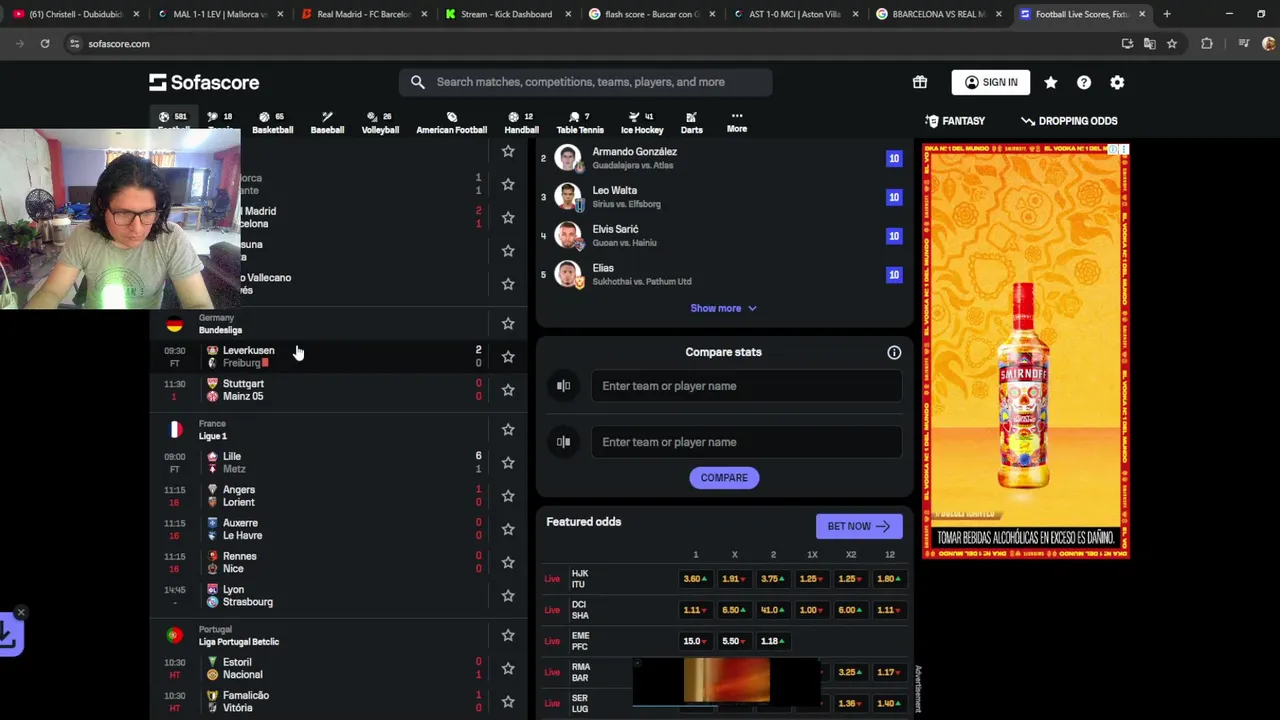
Task: Switch to BARCELONA VS REAL tab
Action: pyautogui.click(x=938, y=14)
